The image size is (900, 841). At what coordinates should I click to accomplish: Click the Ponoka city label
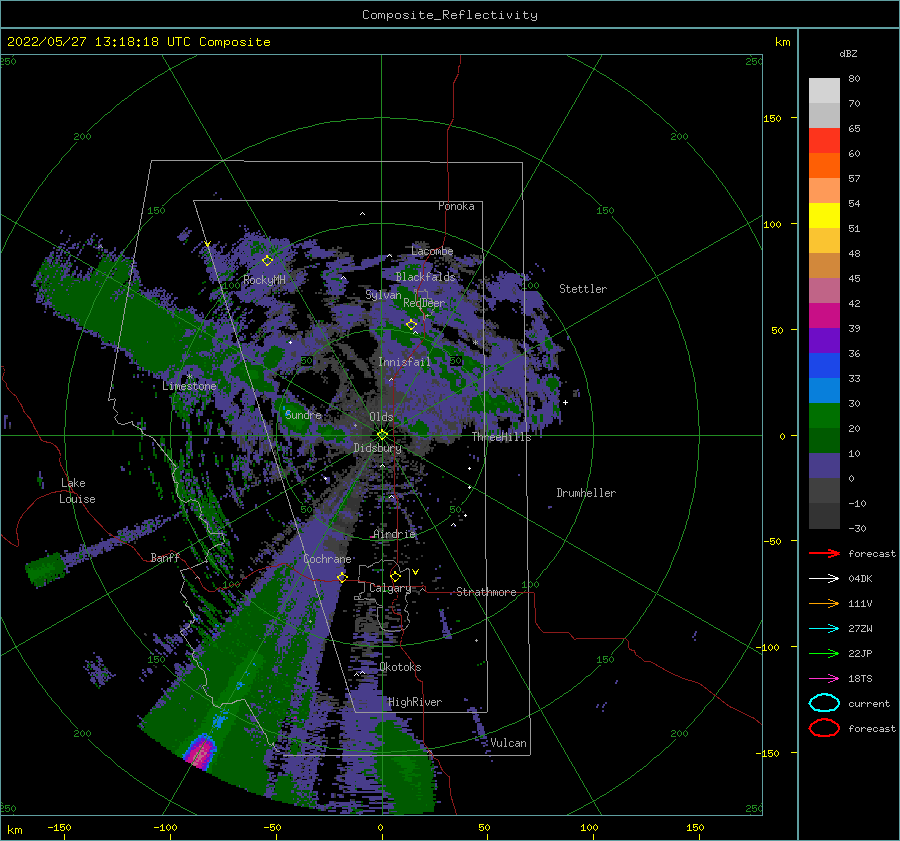click(456, 206)
